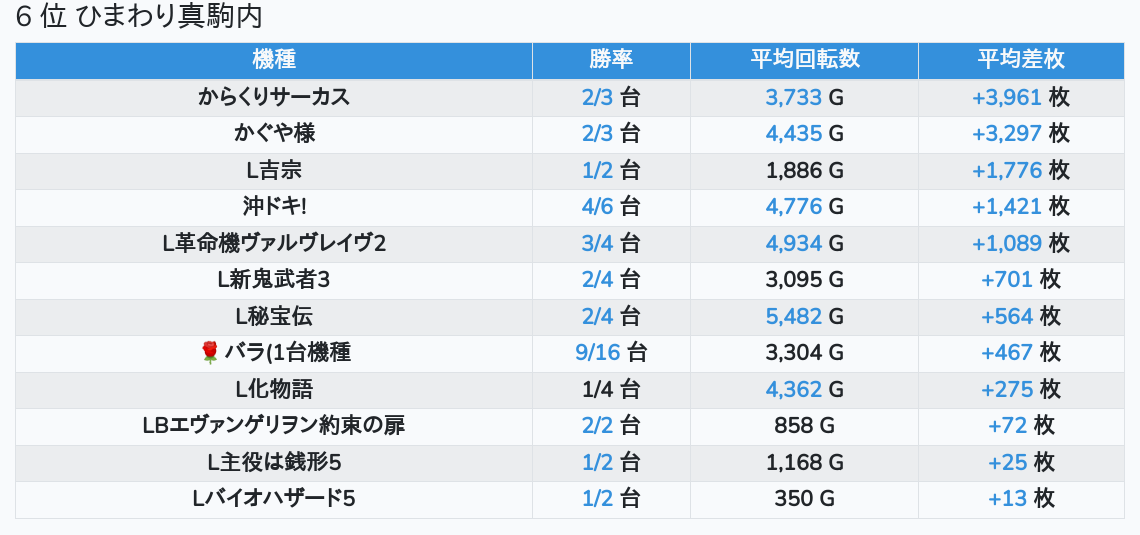The image size is (1140, 535).
Task: Click the L吉宗 machine name
Action: (x=274, y=170)
